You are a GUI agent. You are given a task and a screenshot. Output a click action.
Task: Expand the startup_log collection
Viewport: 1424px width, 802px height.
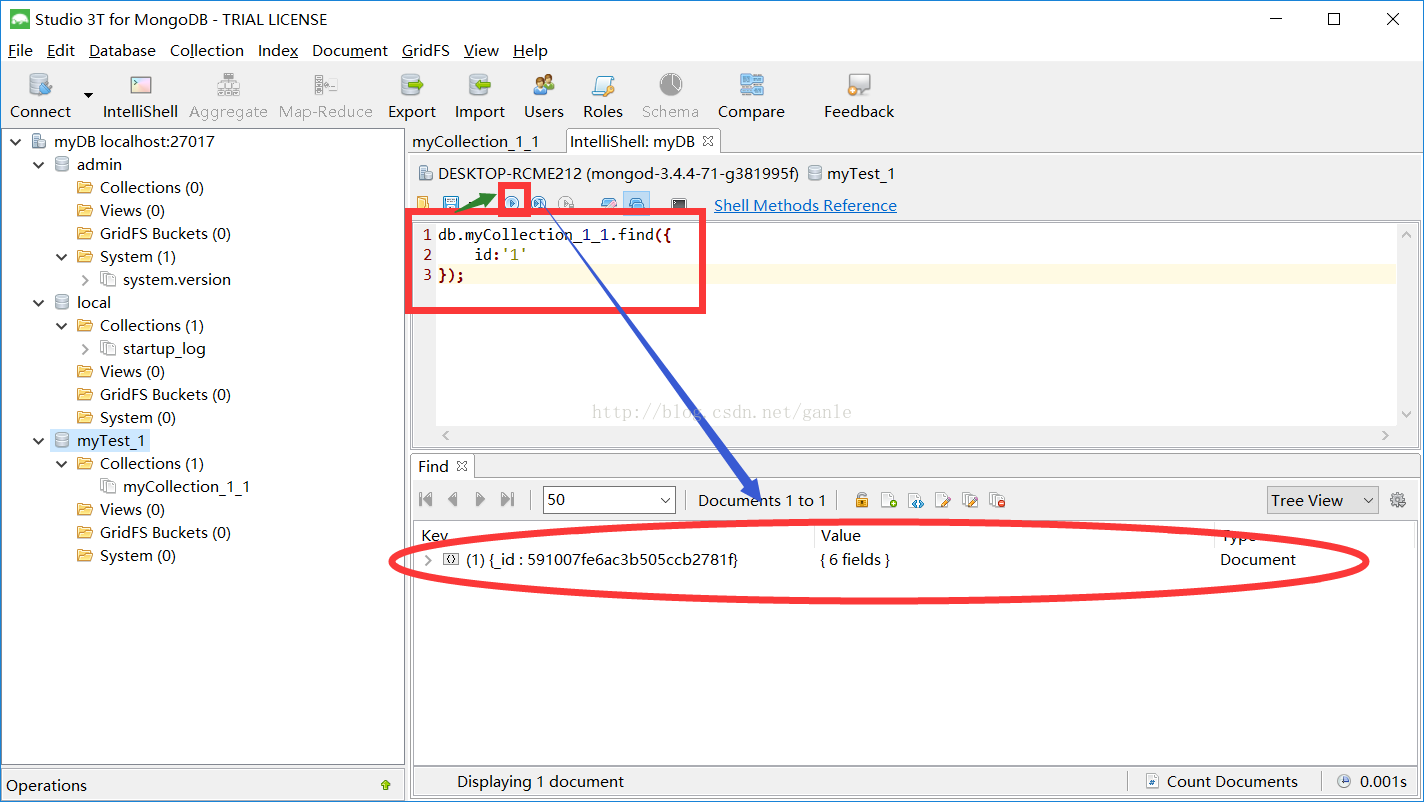point(85,349)
